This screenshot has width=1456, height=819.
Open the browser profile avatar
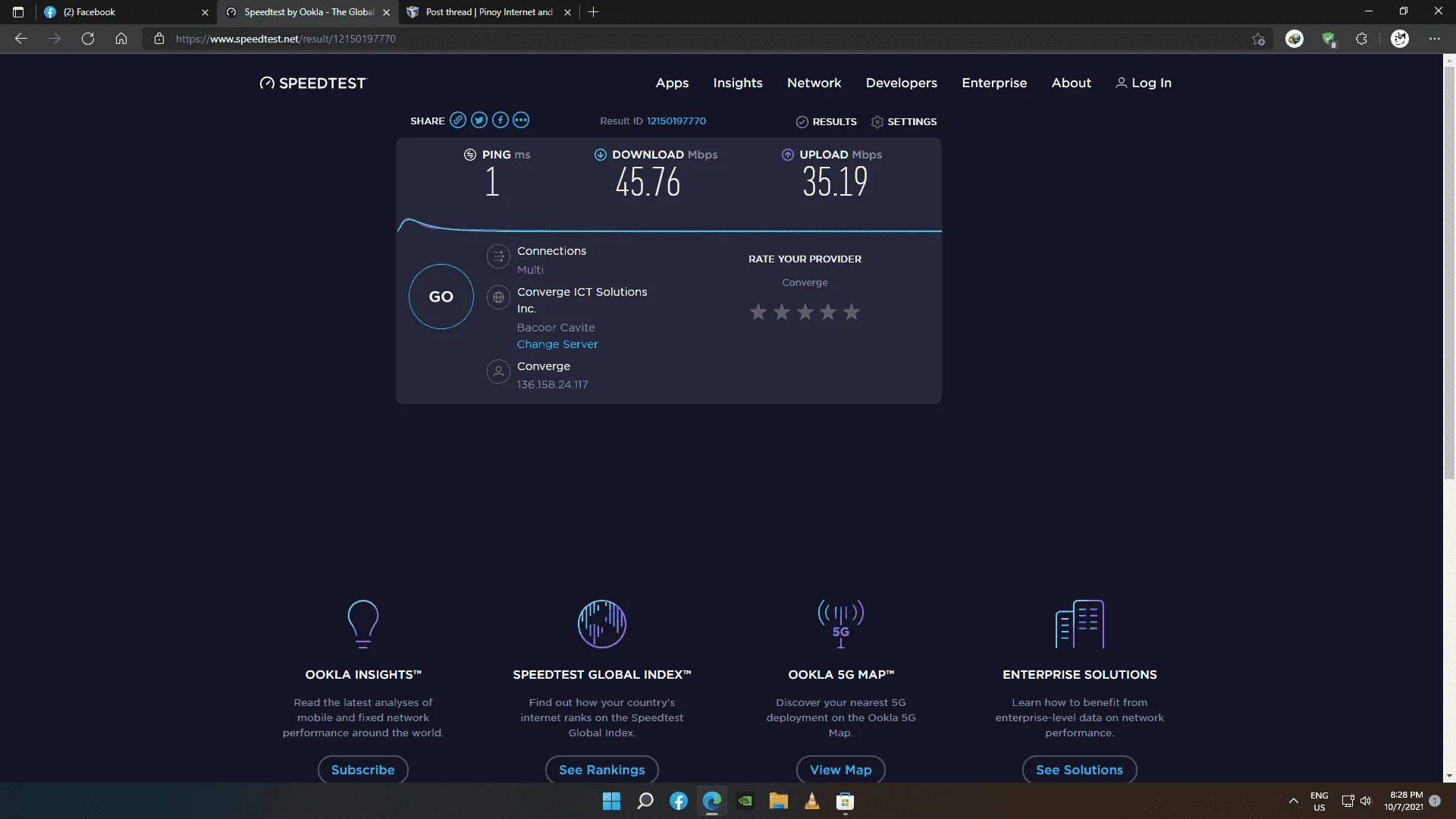pyautogui.click(x=1400, y=39)
